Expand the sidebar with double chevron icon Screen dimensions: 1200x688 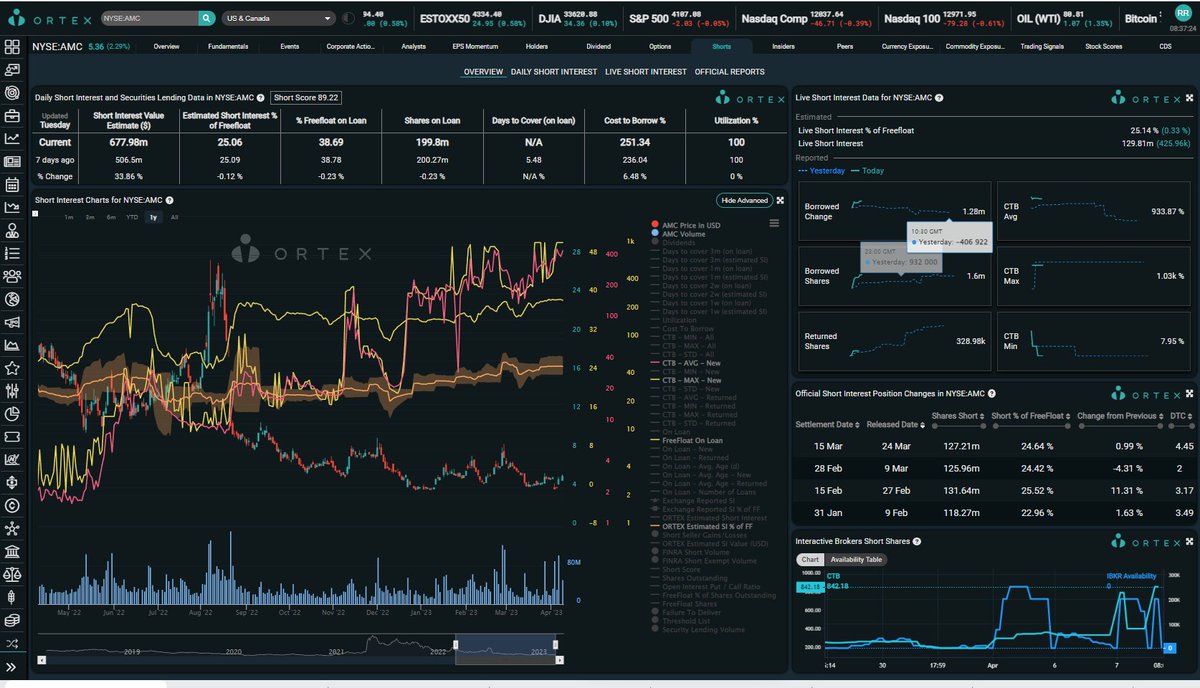[x=12, y=666]
